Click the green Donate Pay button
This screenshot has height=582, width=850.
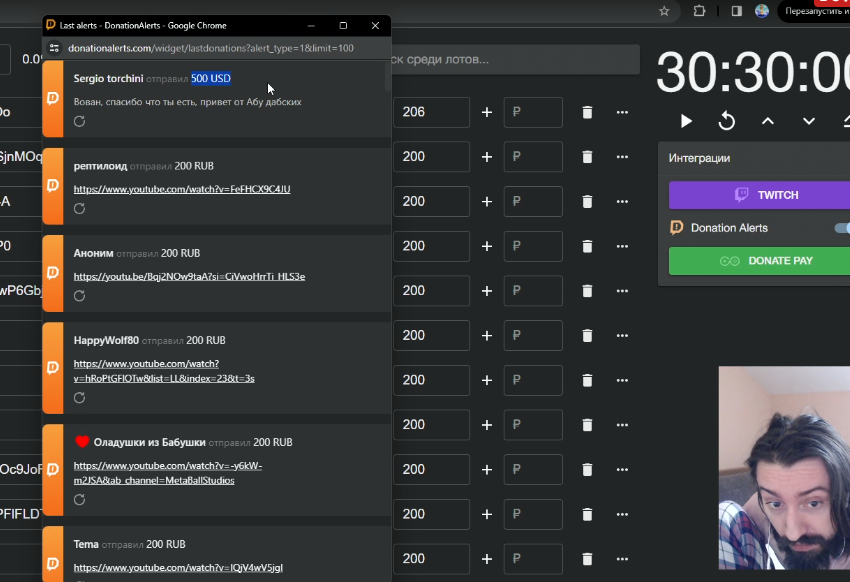pos(758,261)
